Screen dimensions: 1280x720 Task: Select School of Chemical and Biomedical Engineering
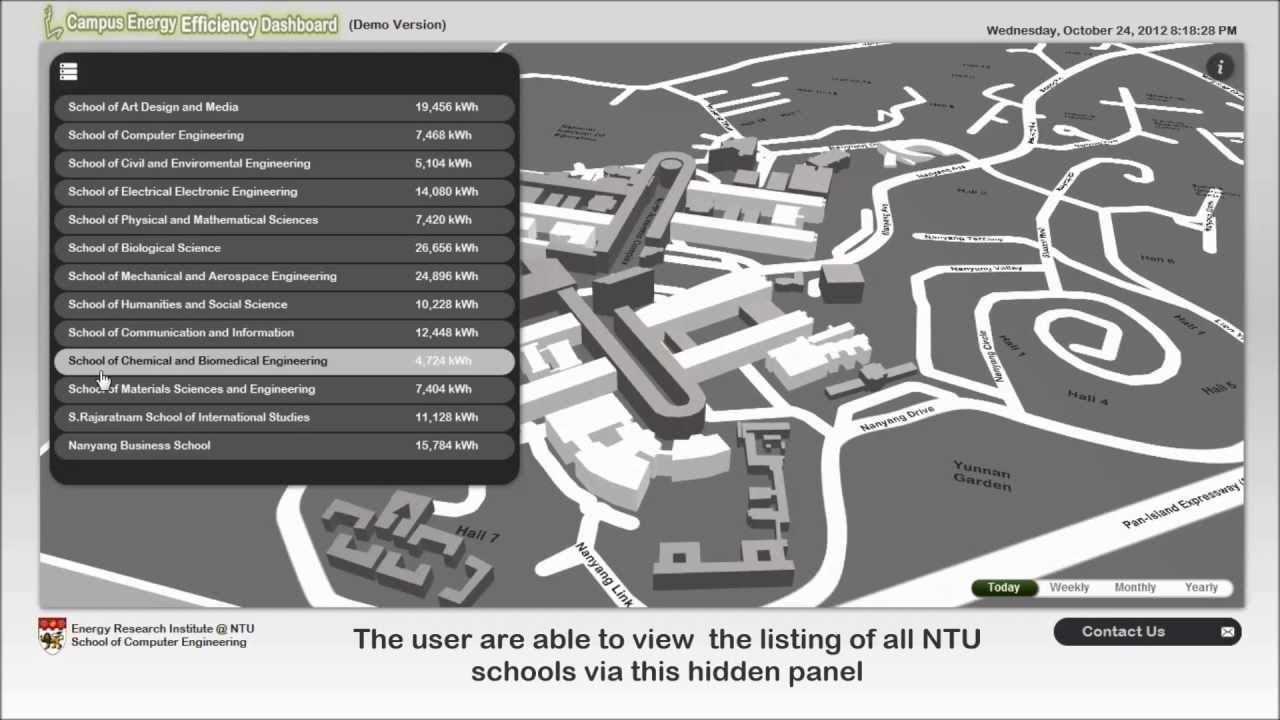coord(284,361)
